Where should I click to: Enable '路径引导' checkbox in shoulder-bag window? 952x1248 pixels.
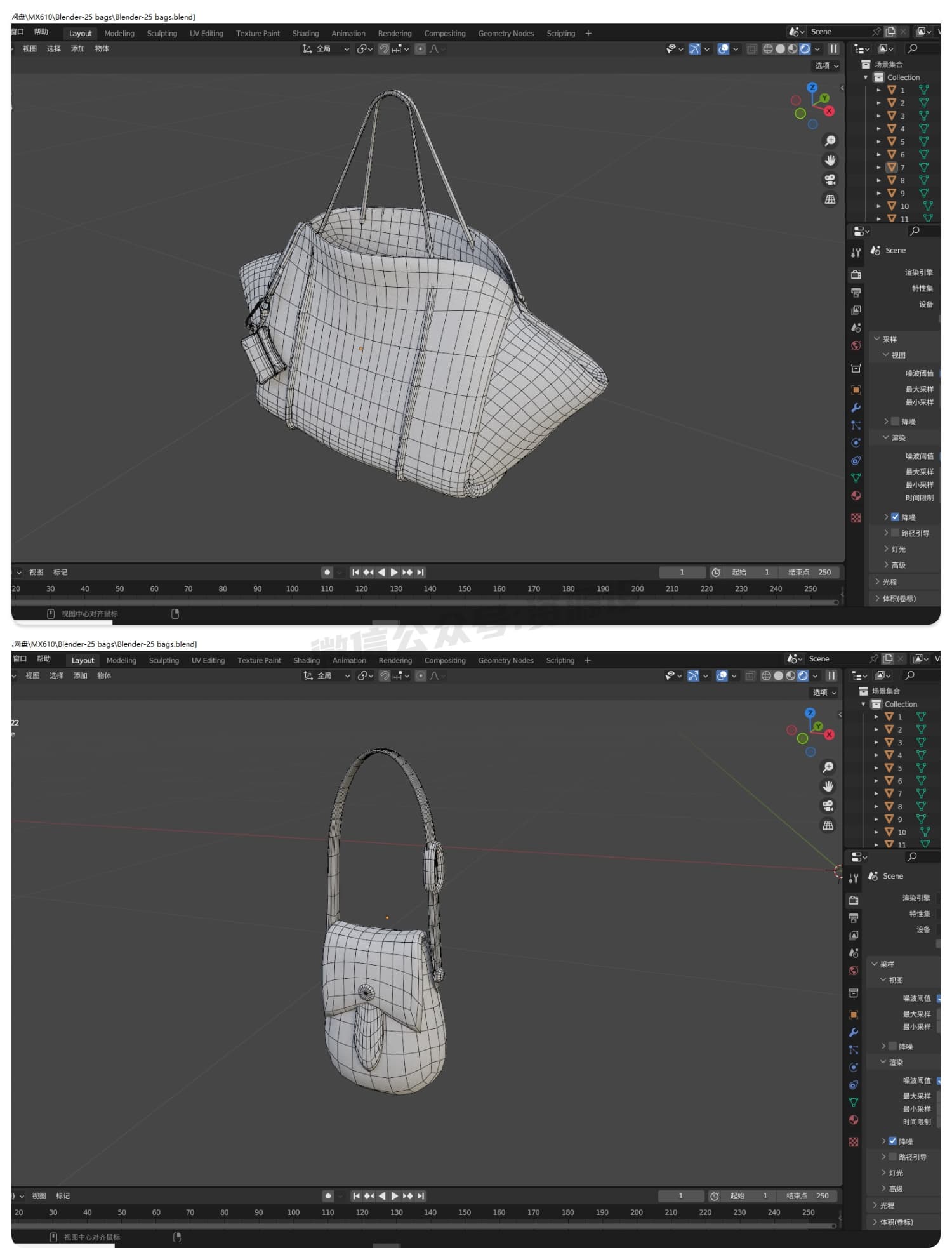point(892,1157)
